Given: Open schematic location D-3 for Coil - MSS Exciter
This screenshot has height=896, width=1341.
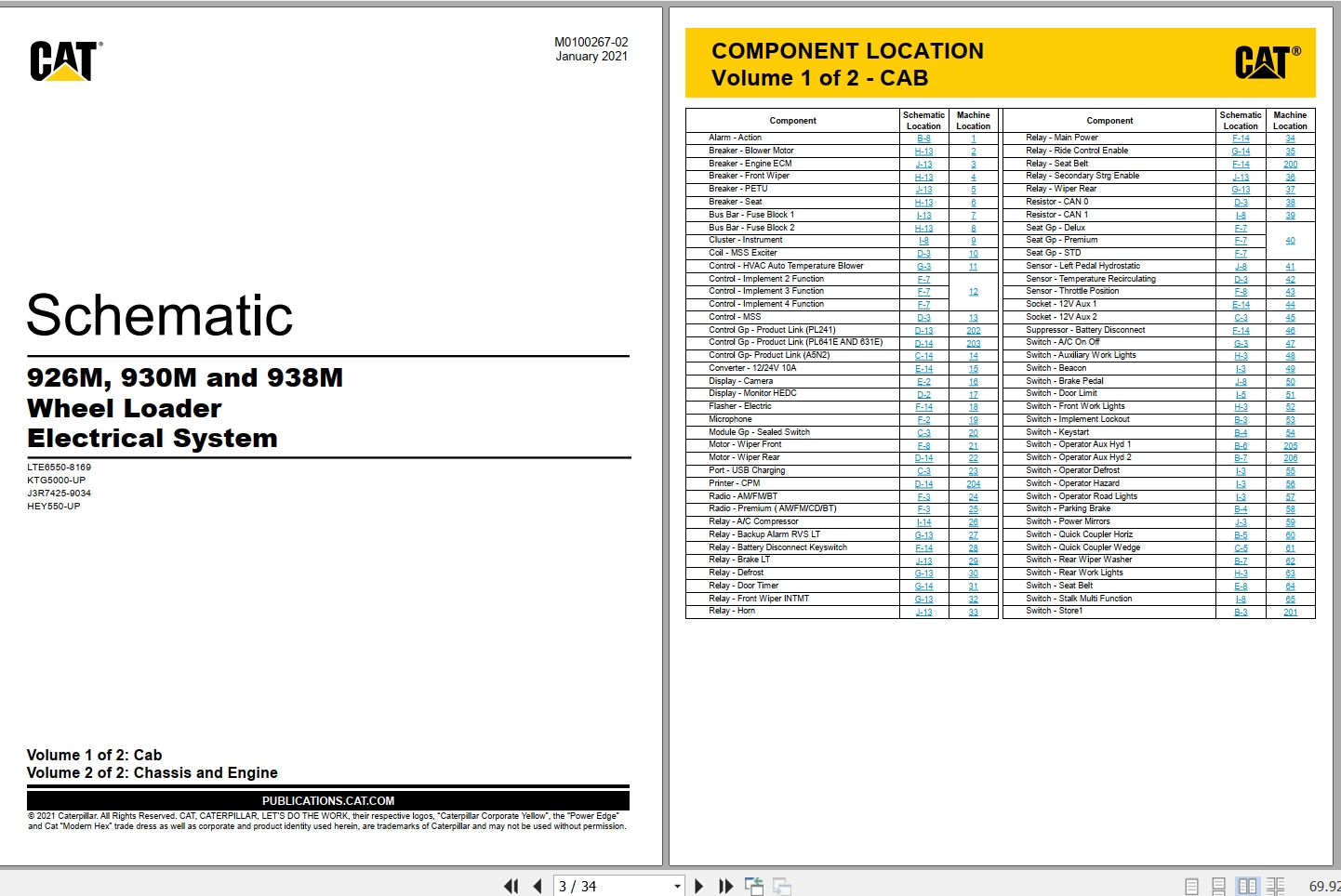Looking at the screenshot, I should tap(923, 254).
